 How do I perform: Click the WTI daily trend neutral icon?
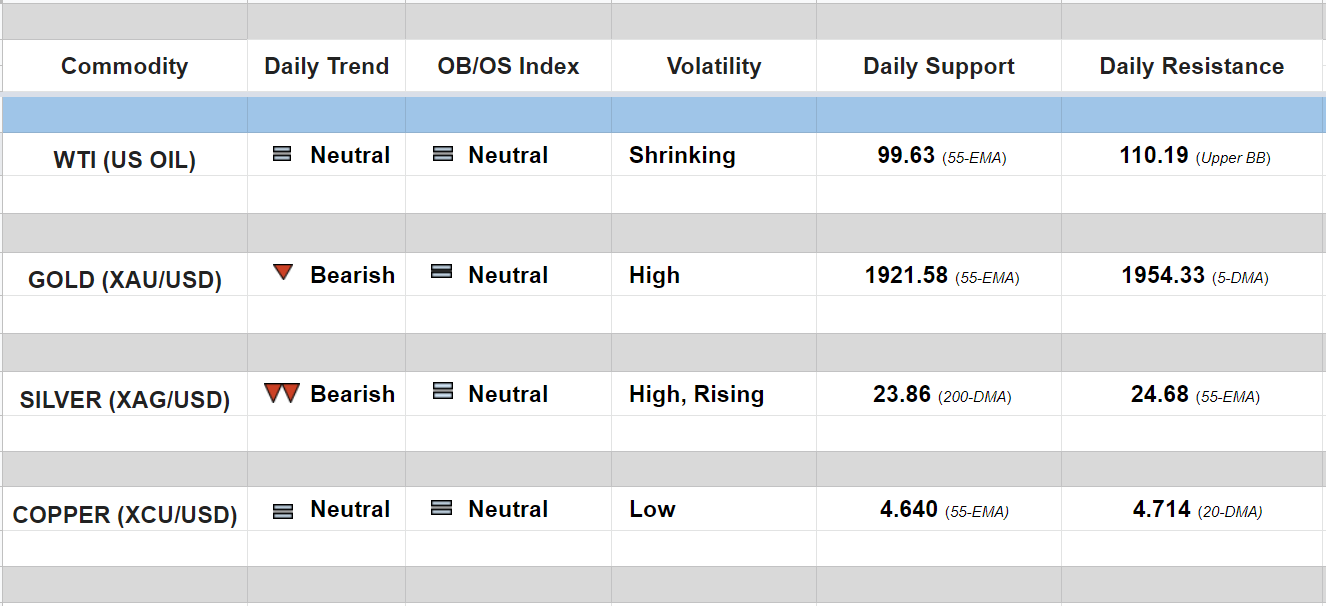coord(282,155)
